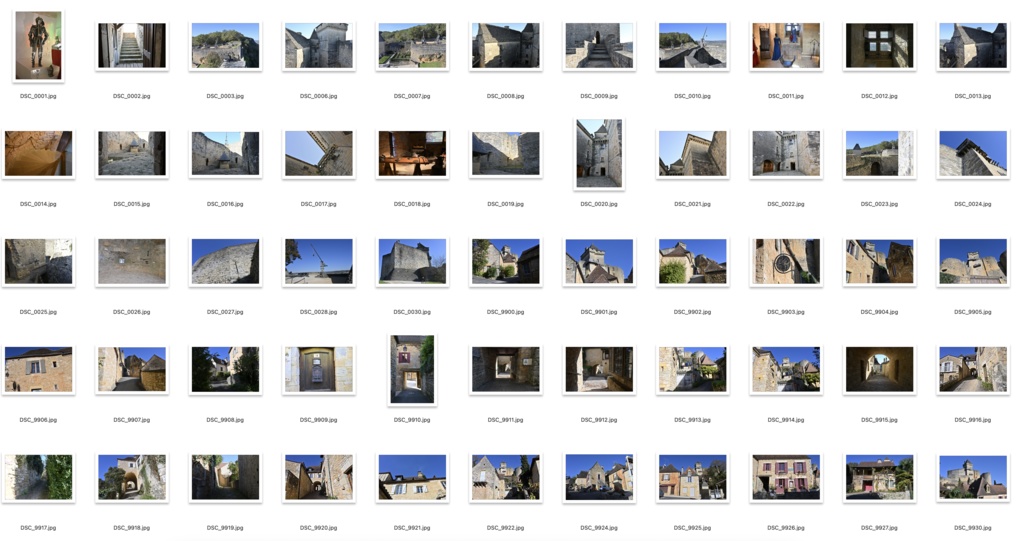This screenshot has height=541, width=1024.
Task: Select thumbnail of DSC_0014.jpg
Action: 39,154
